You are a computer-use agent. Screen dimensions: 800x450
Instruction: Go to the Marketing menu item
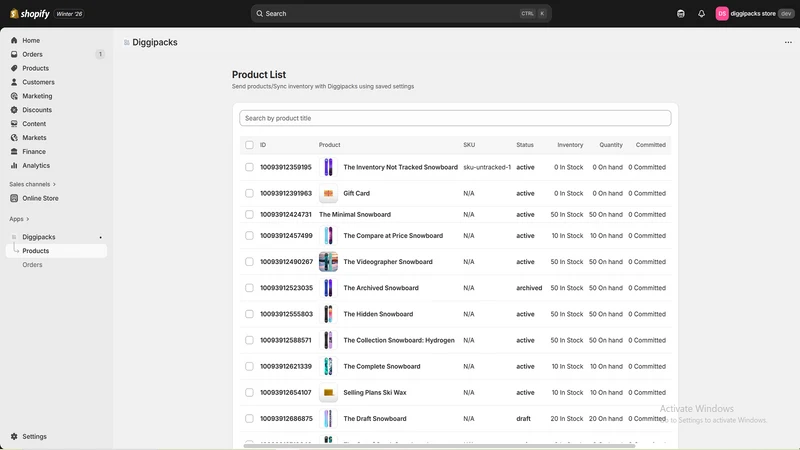[56, 96]
